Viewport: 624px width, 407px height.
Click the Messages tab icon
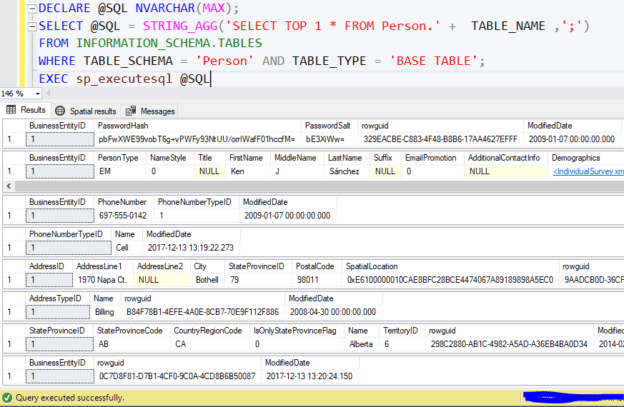(131, 111)
